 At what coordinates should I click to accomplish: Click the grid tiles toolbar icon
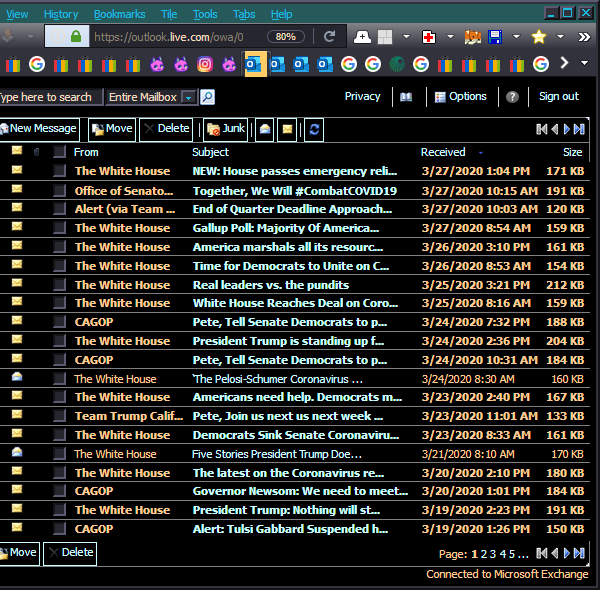[x=385, y=37]
